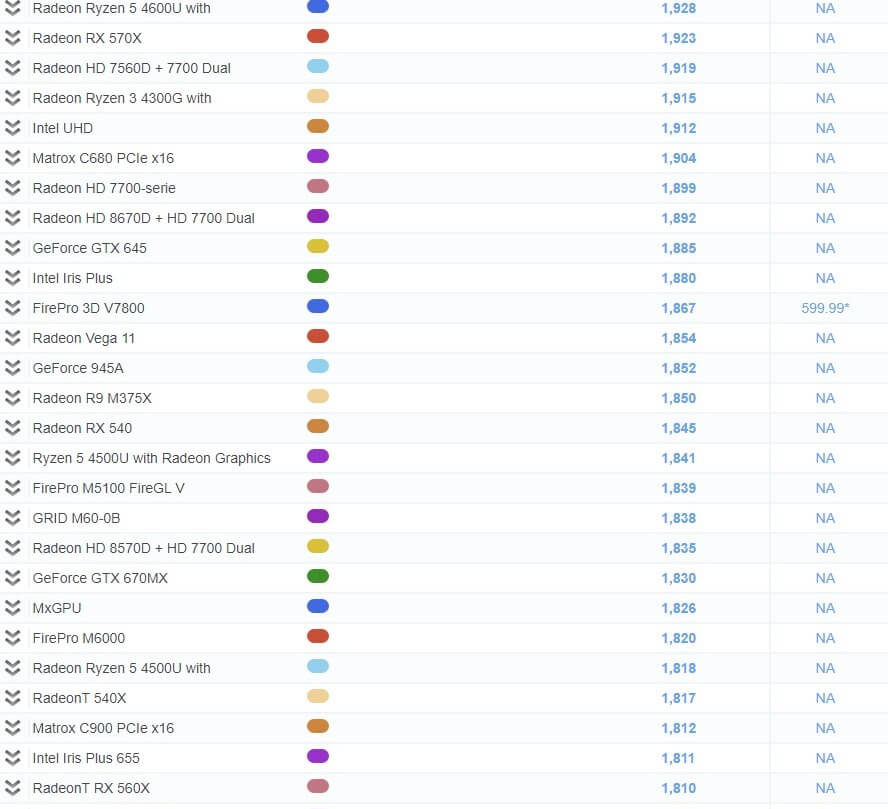Expand the Radeon HD 7560D + 7700 Dual row
Viewport: 888px width, 809px height.
pos(12,68)
